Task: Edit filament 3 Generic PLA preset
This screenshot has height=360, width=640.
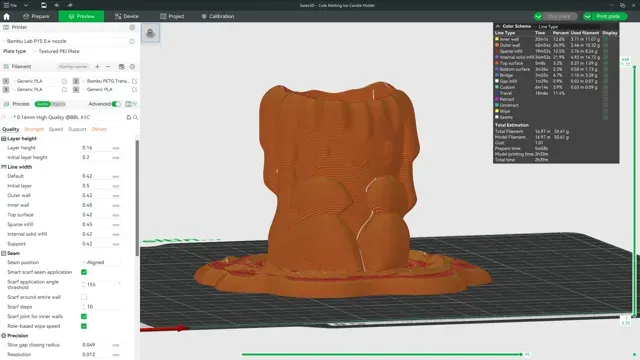Action: [x=64, y=89]
